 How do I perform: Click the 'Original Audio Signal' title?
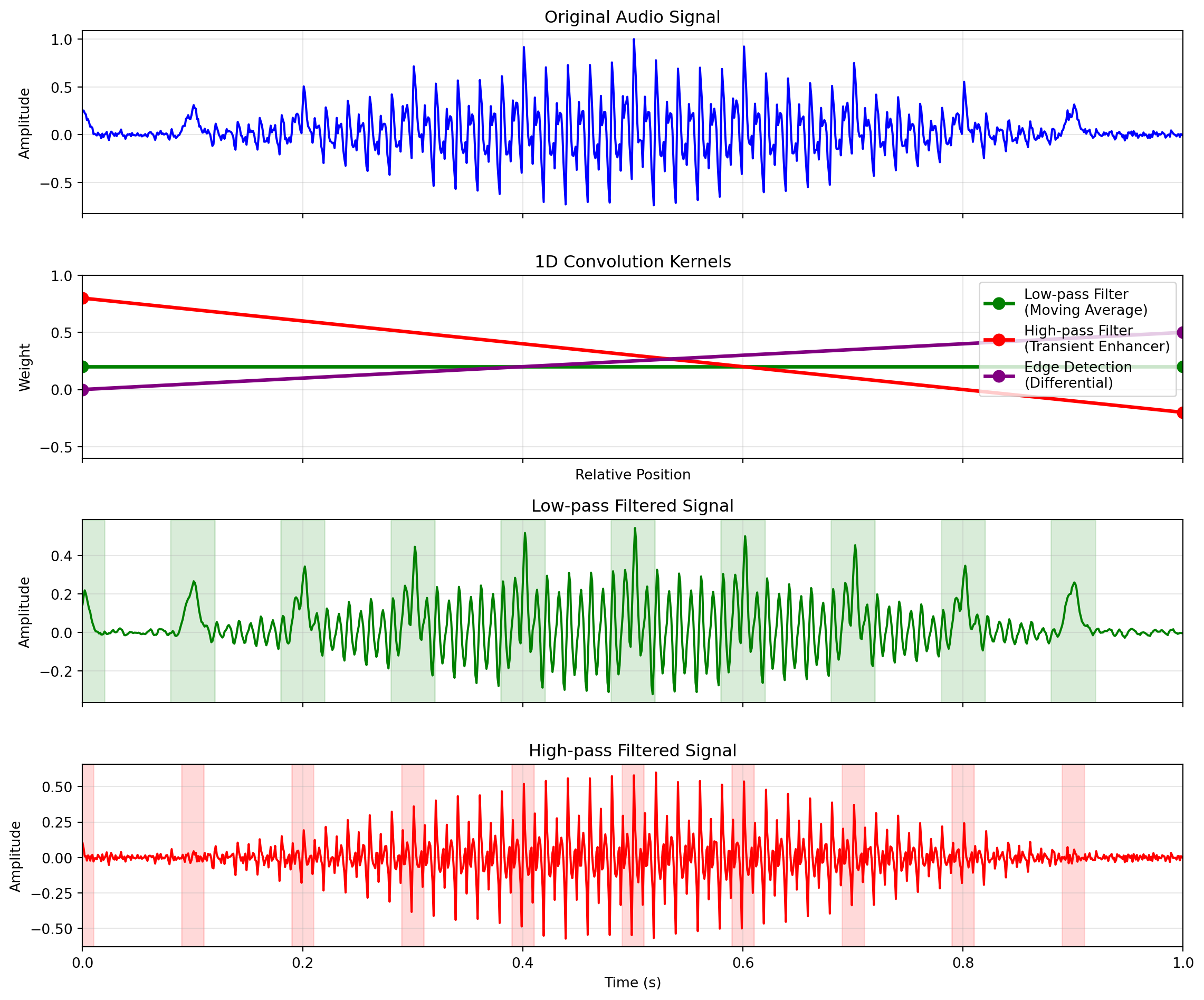(x=632, y=17)
